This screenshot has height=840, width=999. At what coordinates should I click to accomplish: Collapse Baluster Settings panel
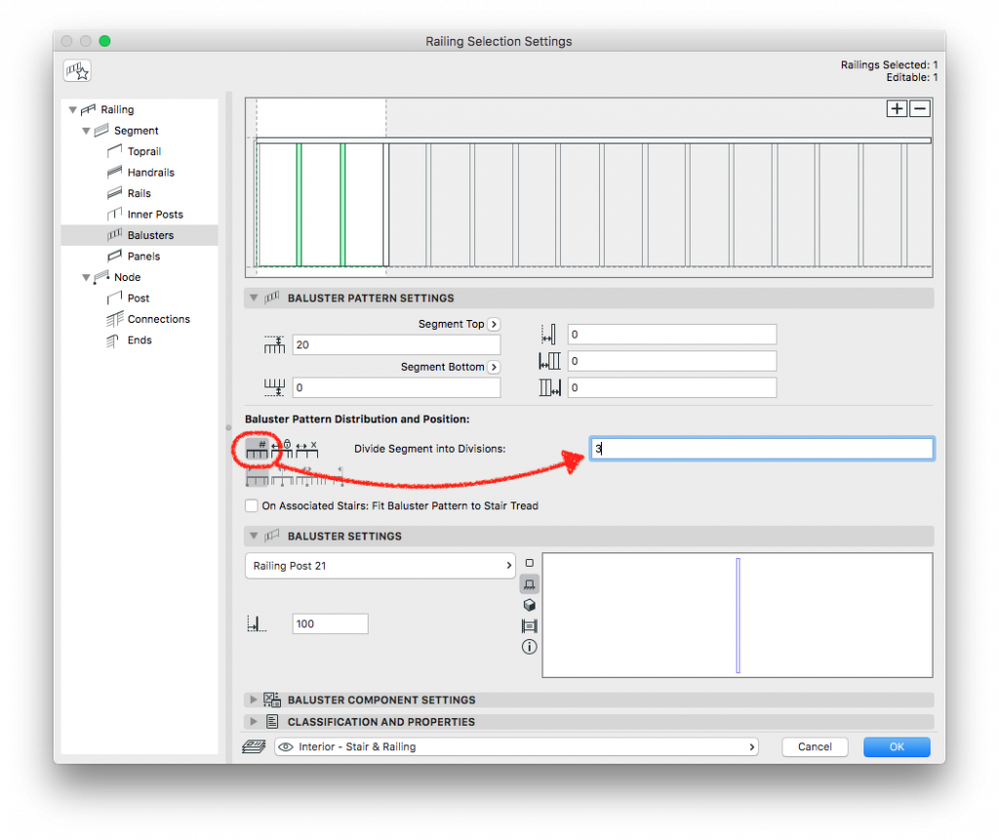tap(254, 536)
